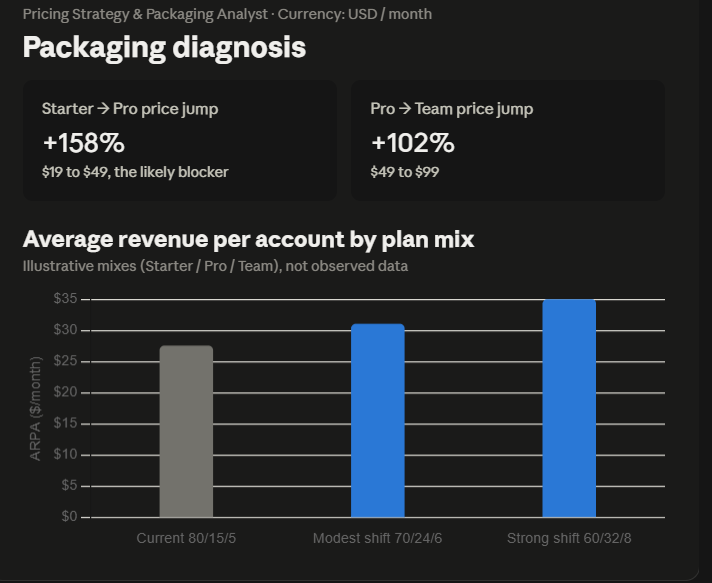Screen dimensions: 712x583
Task: Click the $30 y-axis tick label
Action: point(65,330)
